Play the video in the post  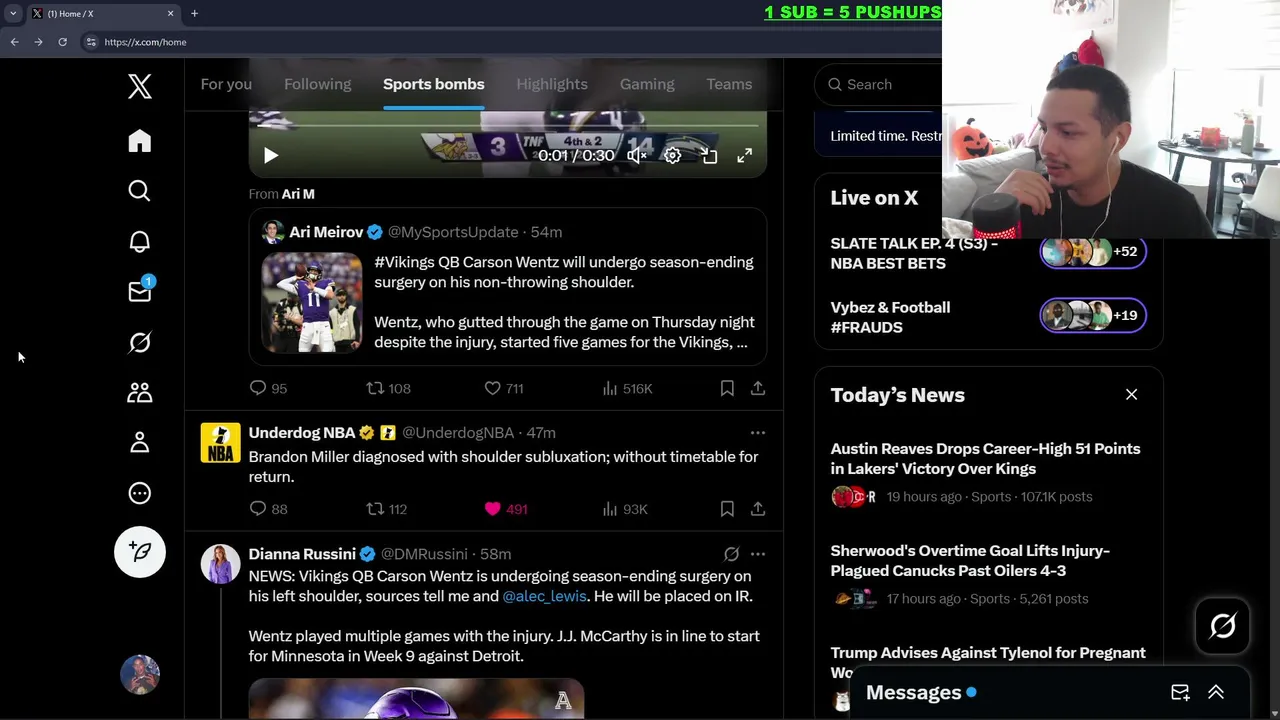coord(271,155)
